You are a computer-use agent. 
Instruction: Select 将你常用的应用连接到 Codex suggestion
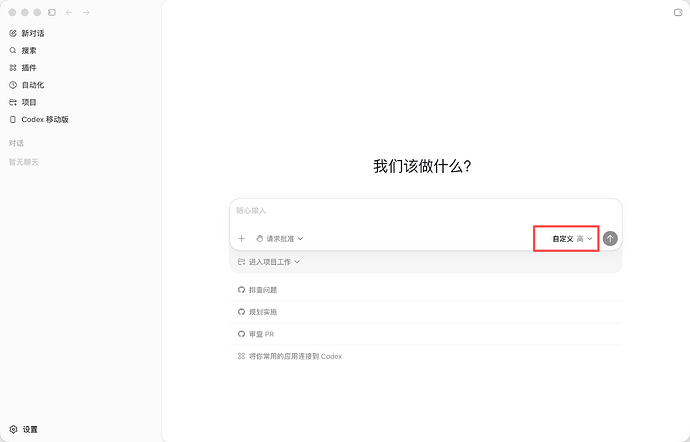[426, 356]
